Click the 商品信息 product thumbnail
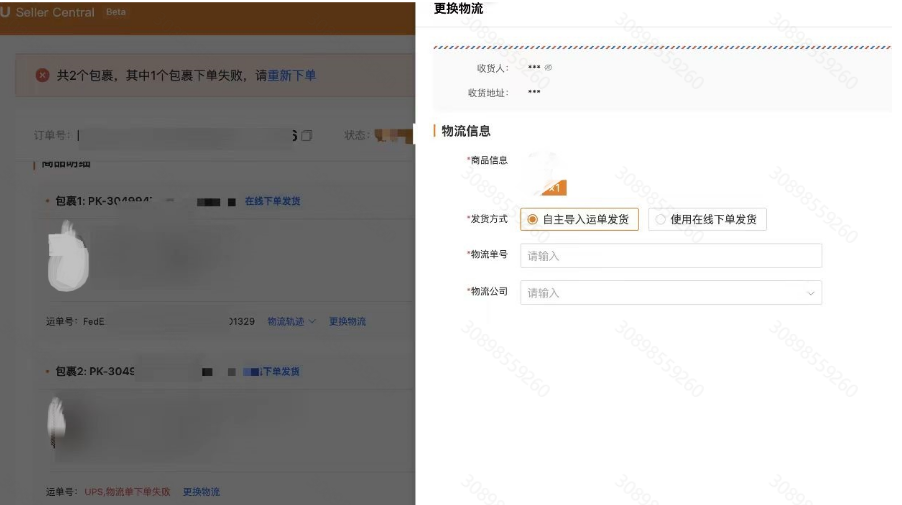The image size is (902, 505). 546,172
